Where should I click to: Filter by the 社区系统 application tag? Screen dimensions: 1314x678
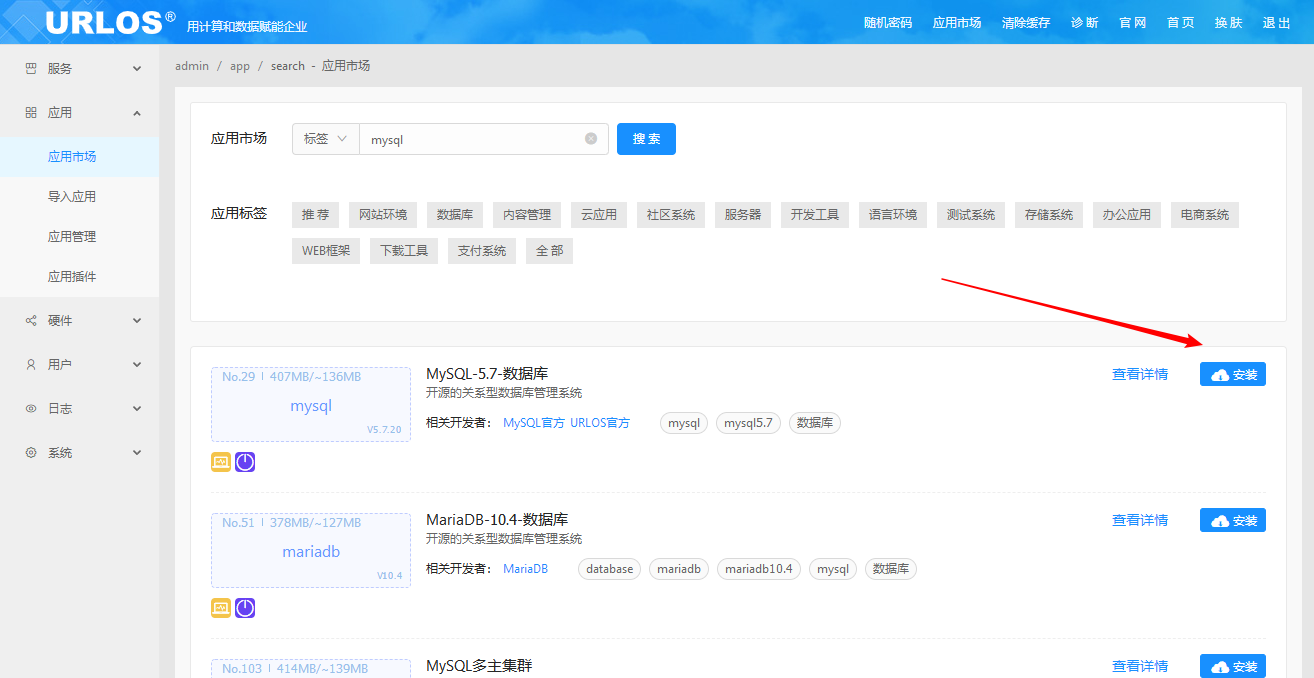(671, 215)
